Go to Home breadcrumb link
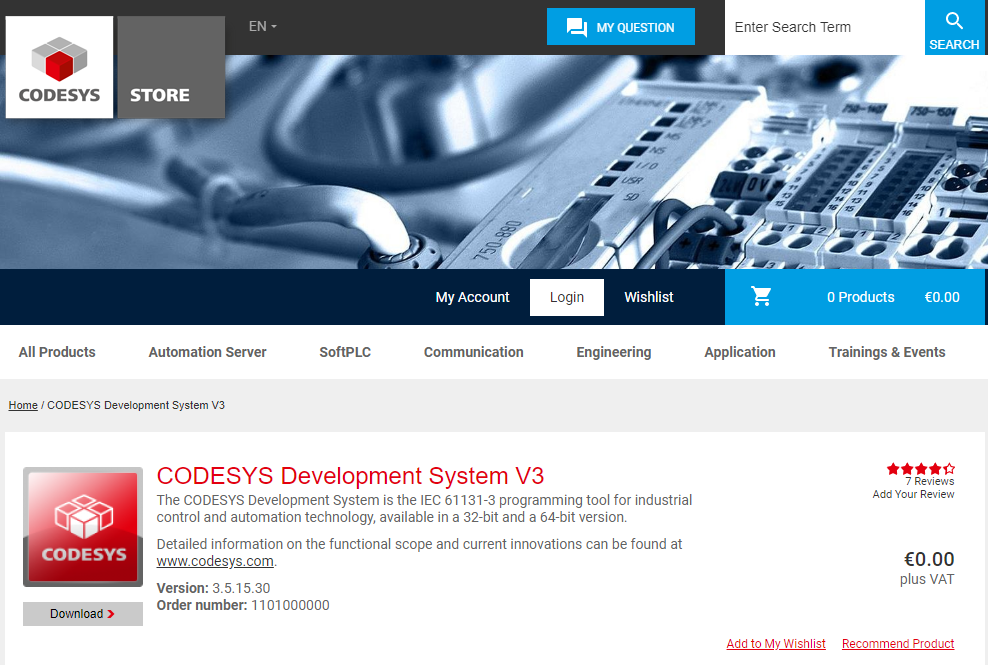The image size is (988, 665). [x=23, y=405]
